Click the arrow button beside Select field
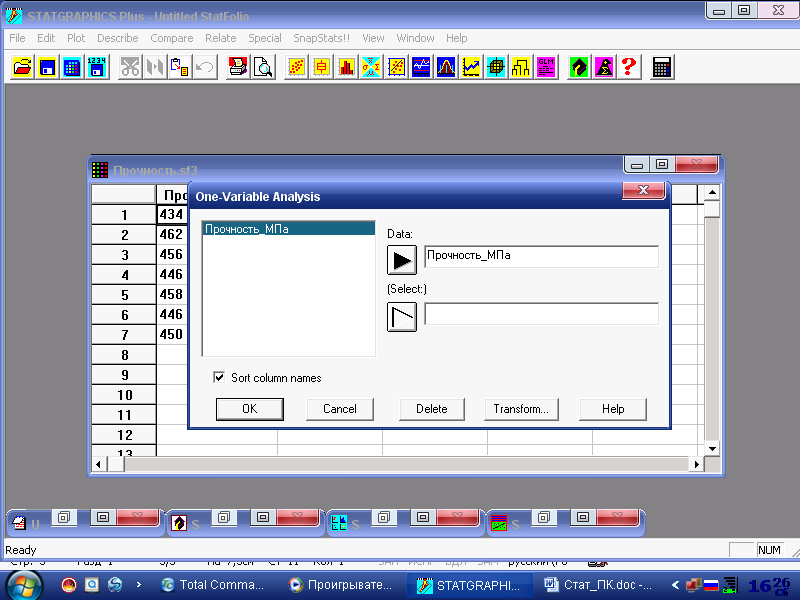800x600 pixels. pyautogui.click(x=402, y=317)
